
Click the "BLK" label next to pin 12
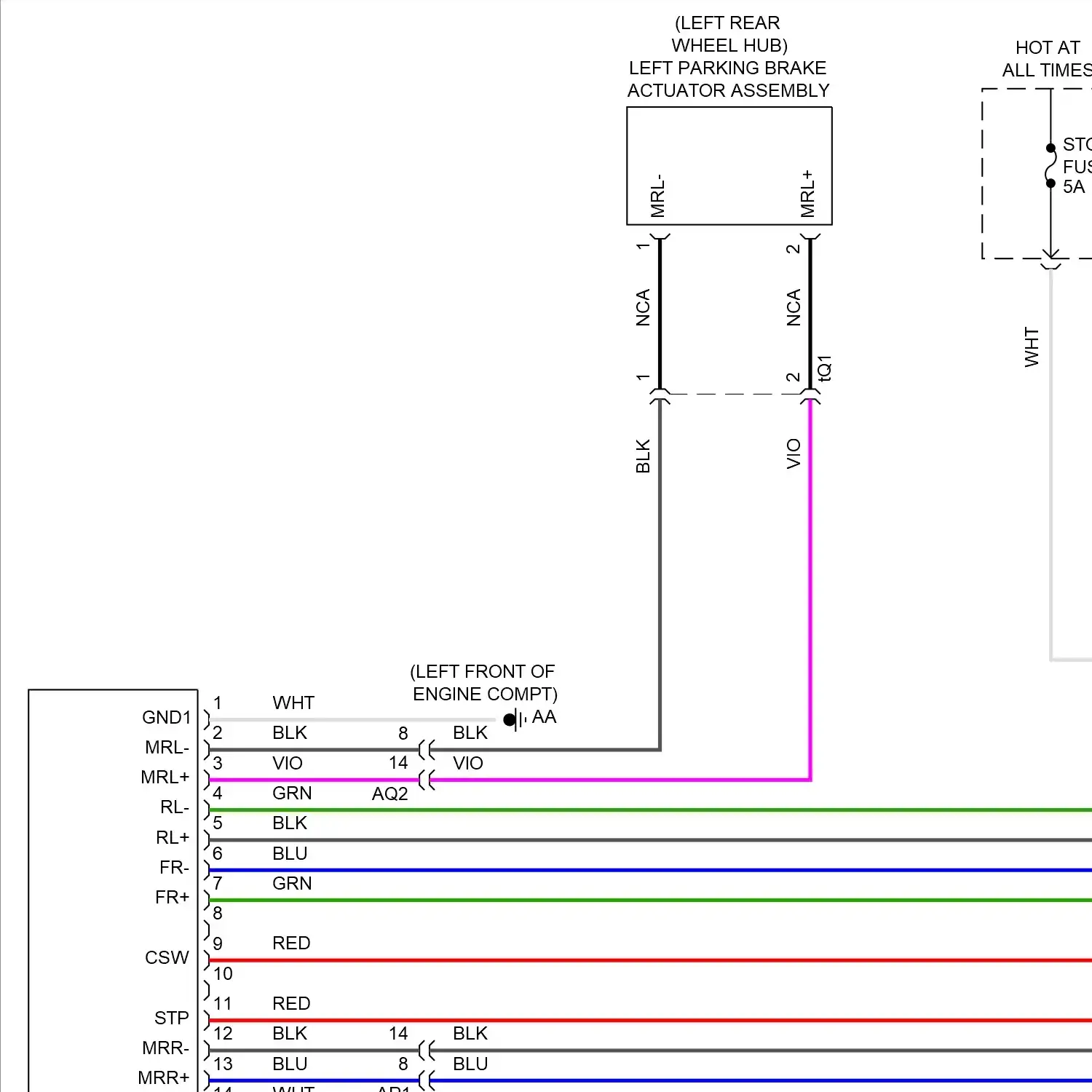tap(290, 1034)
